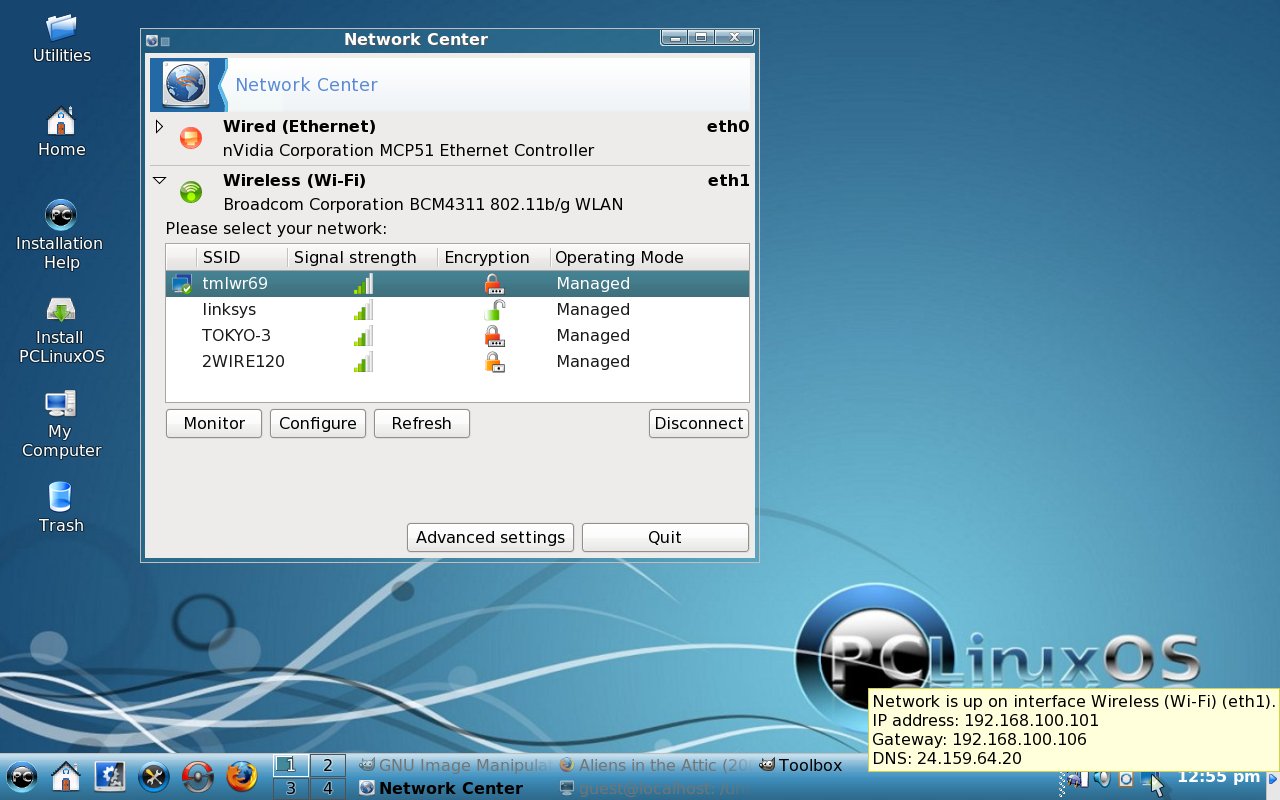Image resolution: width=1280 pixels, height=800 pixels.
Task: Launch Firefox from the taskbar
Action: point(241,776)
